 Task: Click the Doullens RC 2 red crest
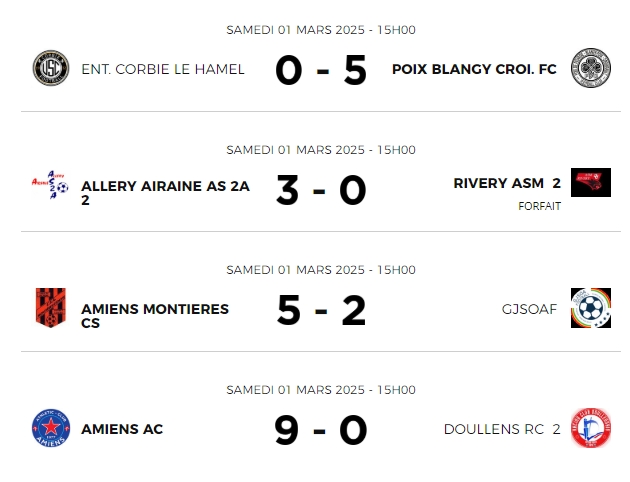point(591,428)
